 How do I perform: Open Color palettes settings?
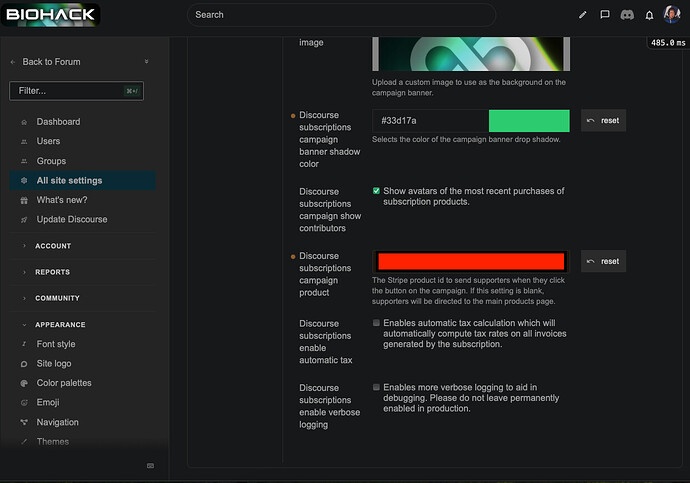82,383
